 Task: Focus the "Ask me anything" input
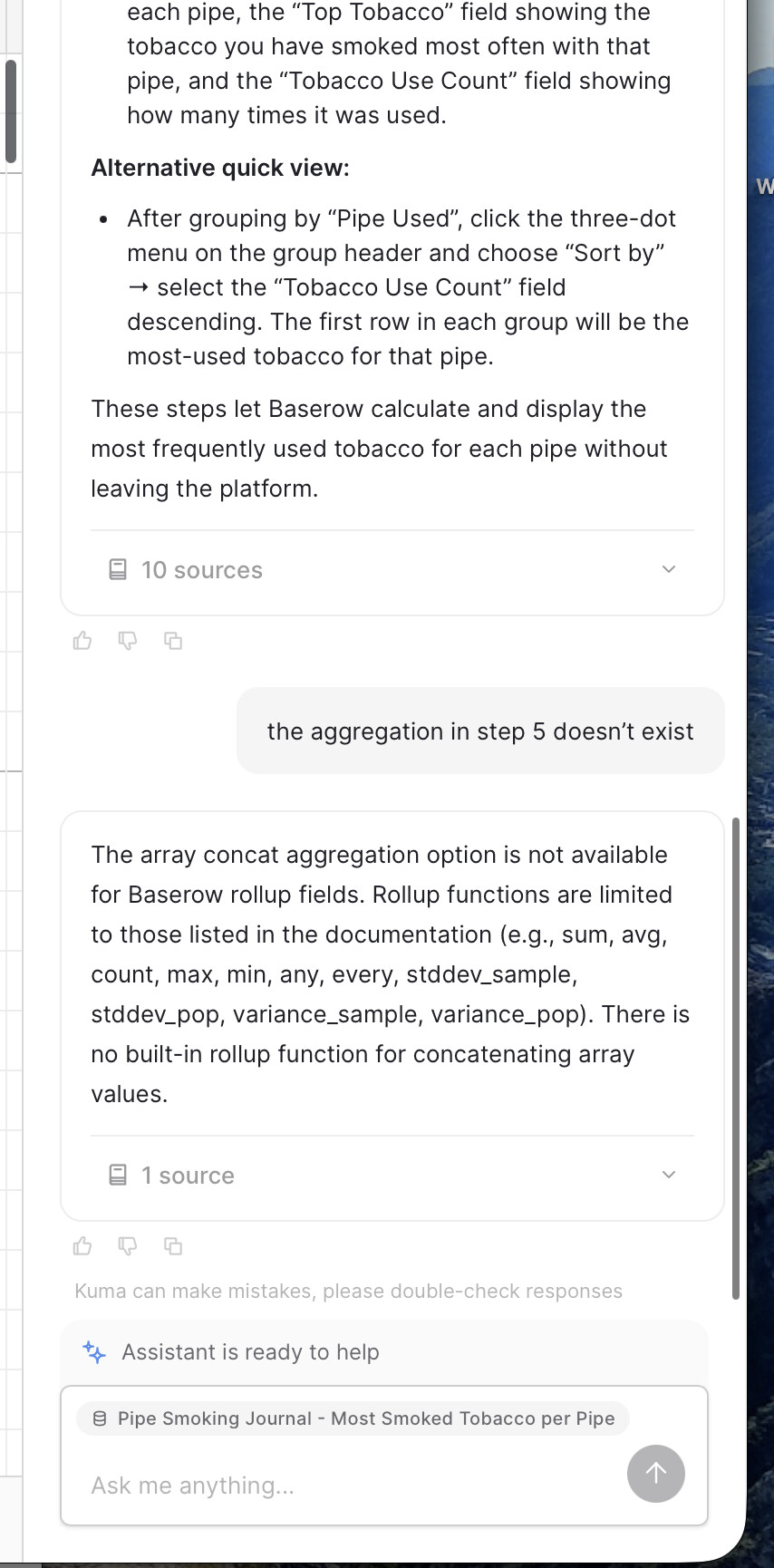click(x=344, y=1486)
